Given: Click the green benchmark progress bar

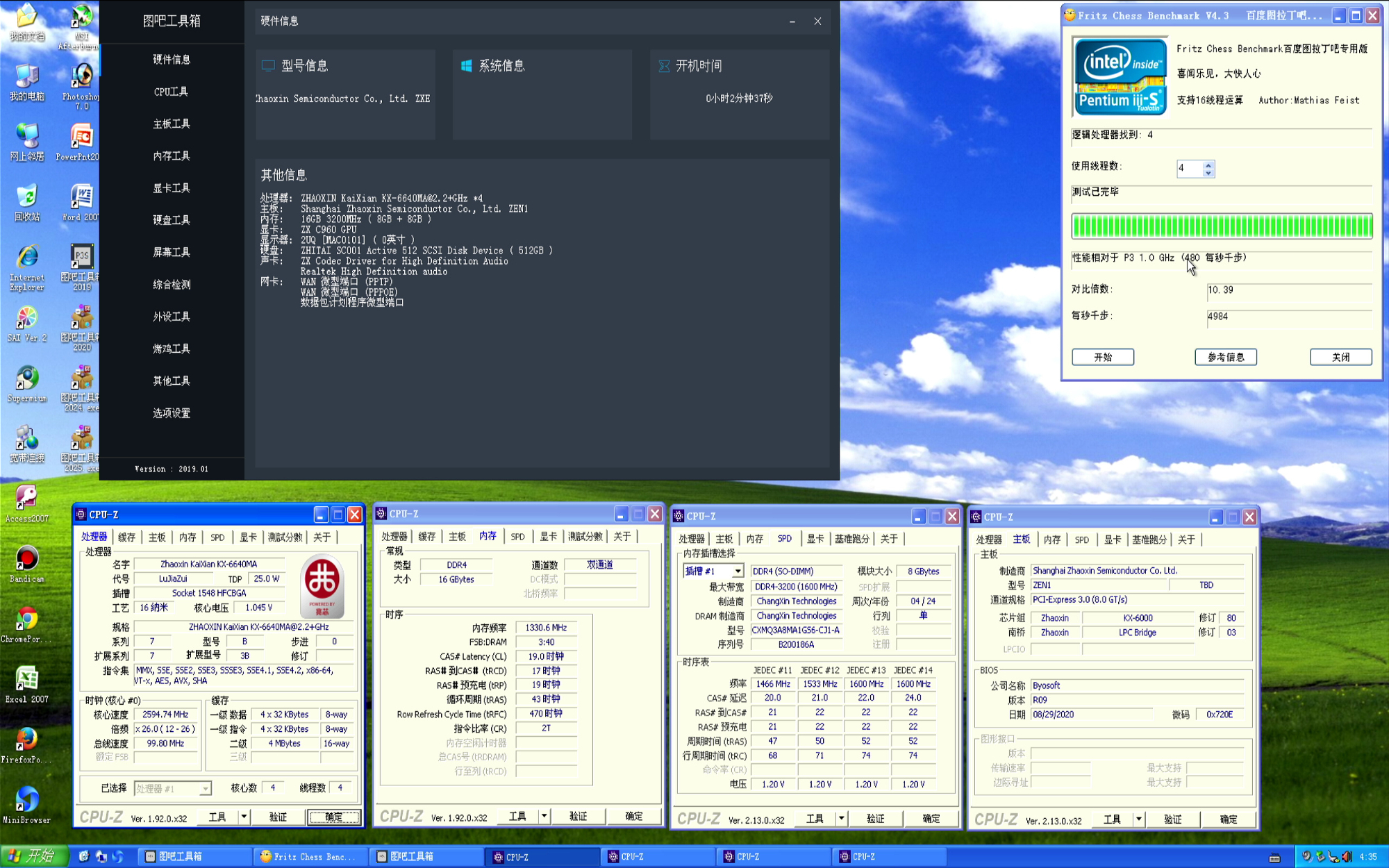Looking at the screenshot, I should (x=1222, y=226).
